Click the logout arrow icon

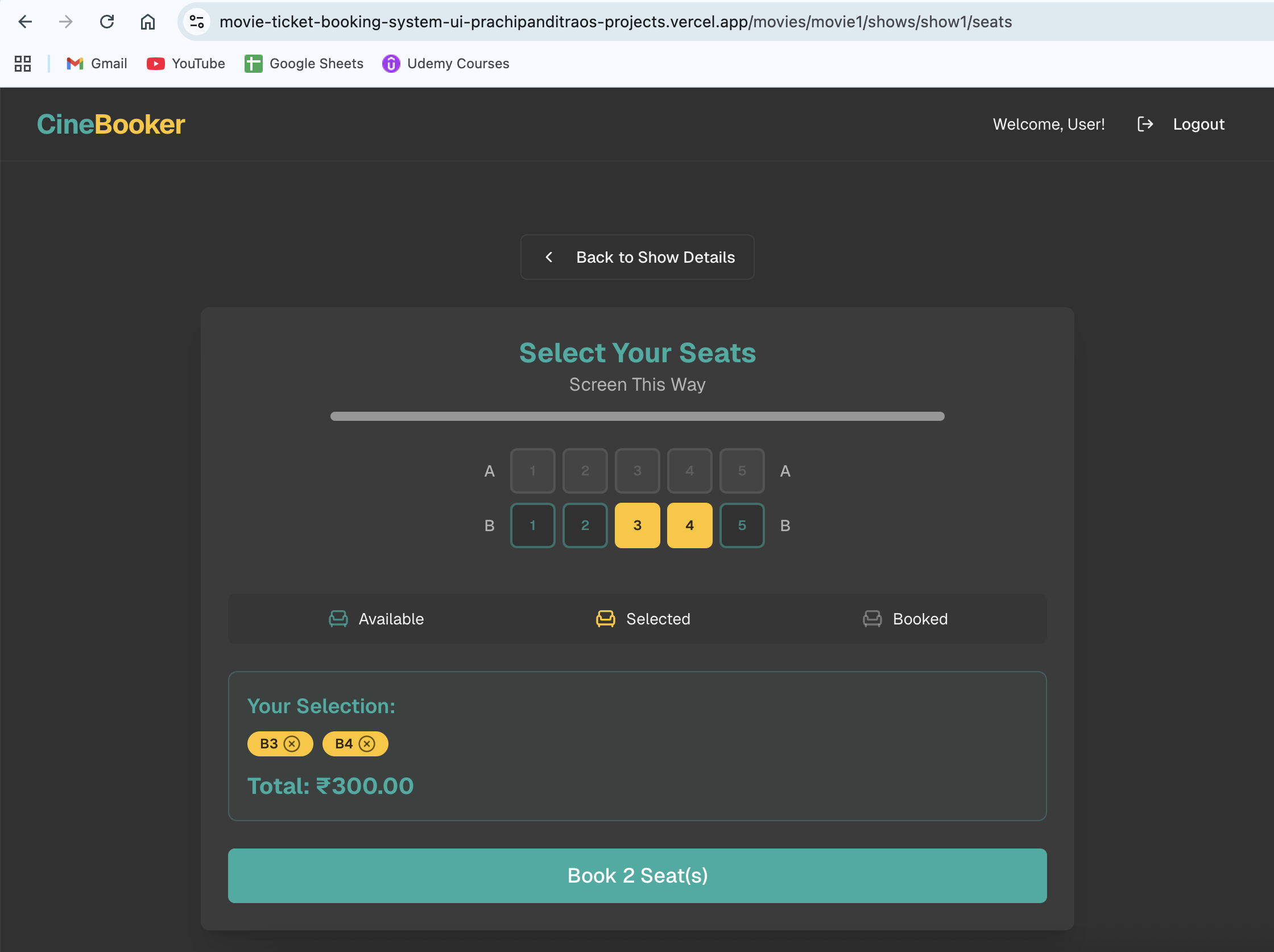pos(1145,124)
